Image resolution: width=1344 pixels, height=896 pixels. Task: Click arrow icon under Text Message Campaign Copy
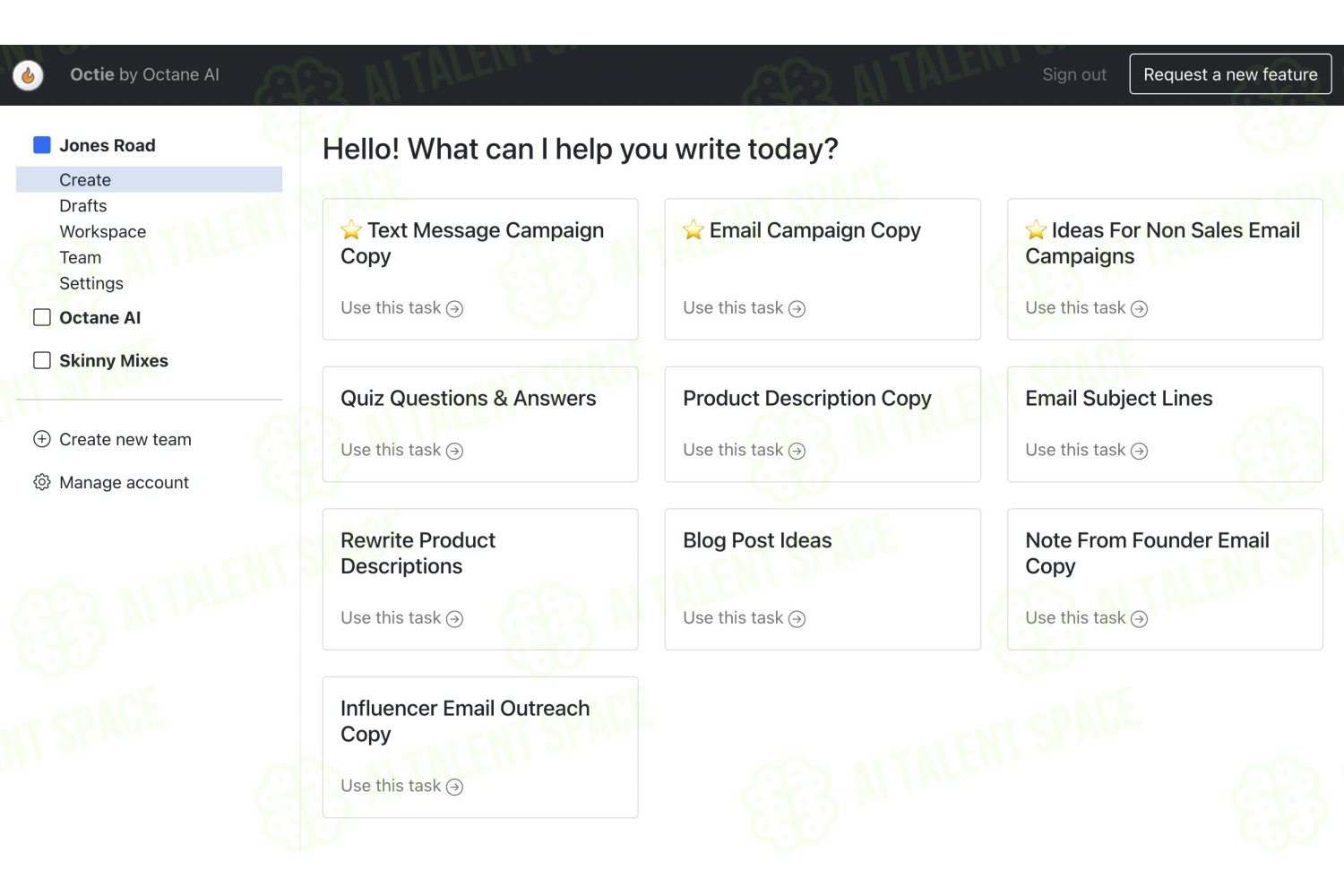tap(455, 309)
